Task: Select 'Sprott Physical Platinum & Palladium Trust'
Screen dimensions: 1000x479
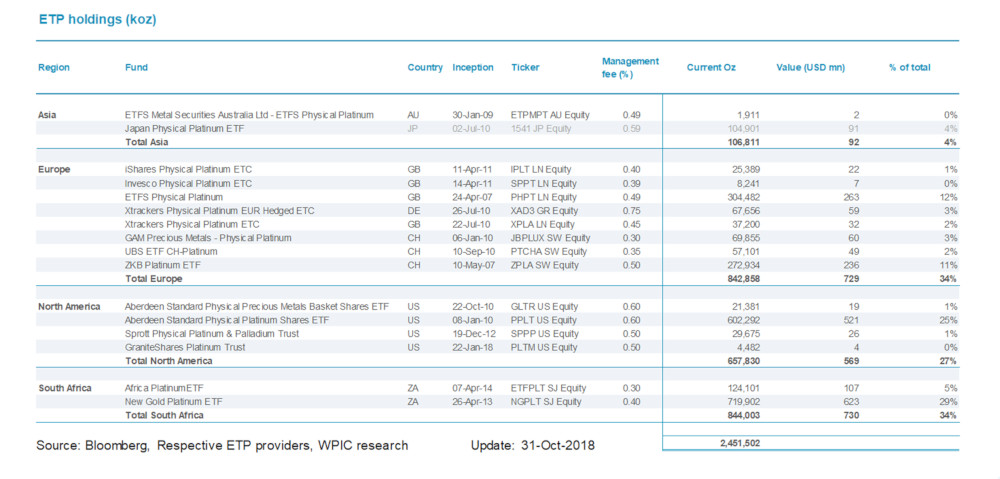Action: (x=212, y=334)
